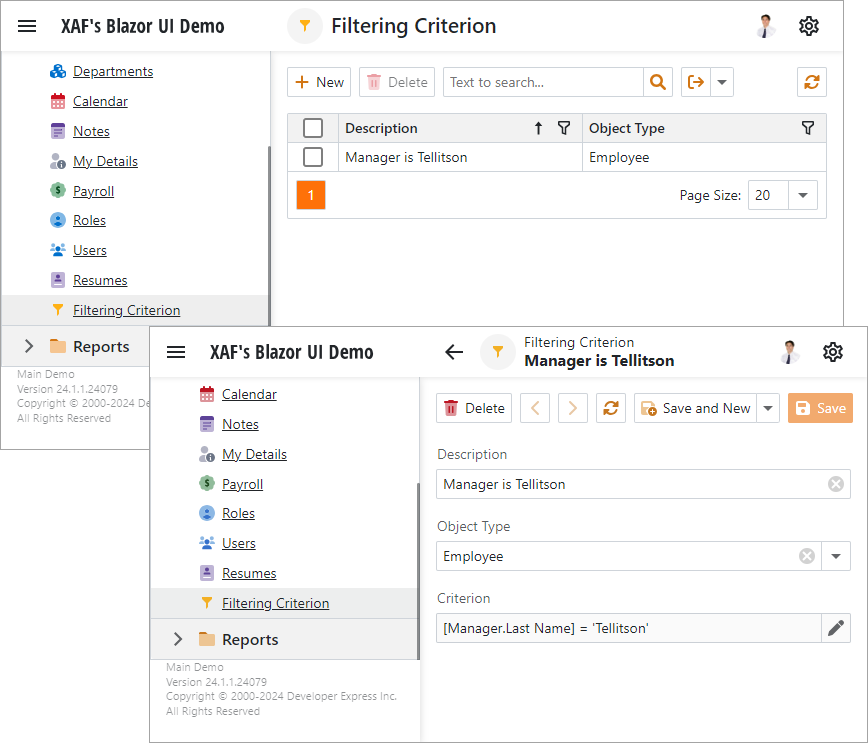This screenshot has height=743, width=868.
Task: Select Filtering Criterion in front window
Action: 275,603
